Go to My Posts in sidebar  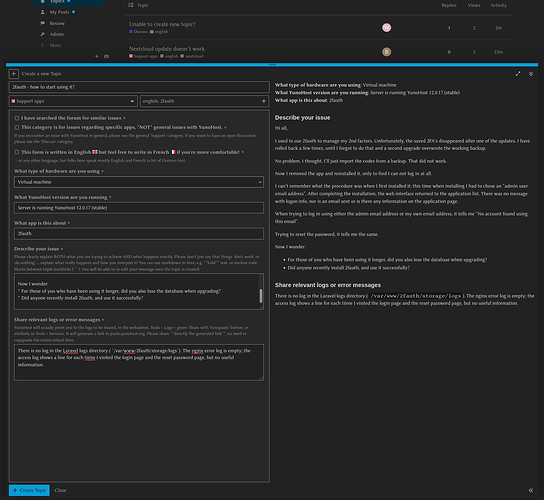click(59, 12)
